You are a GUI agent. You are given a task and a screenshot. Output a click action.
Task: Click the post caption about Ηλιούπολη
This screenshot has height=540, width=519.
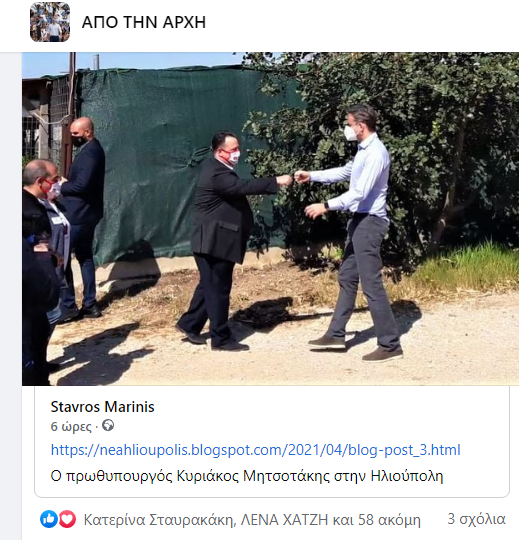coord(247,476)
